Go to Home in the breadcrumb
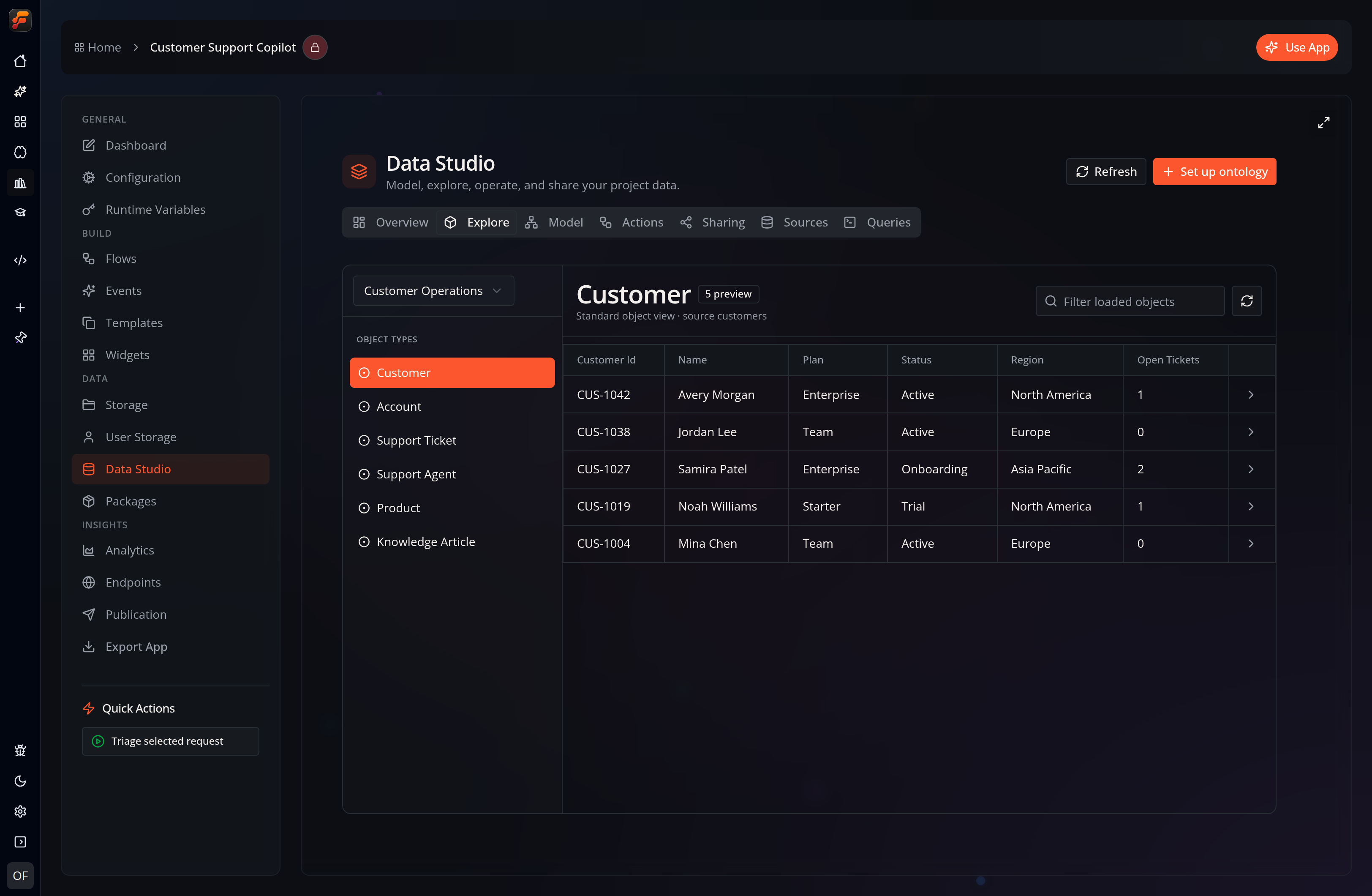 coord(98,47)
